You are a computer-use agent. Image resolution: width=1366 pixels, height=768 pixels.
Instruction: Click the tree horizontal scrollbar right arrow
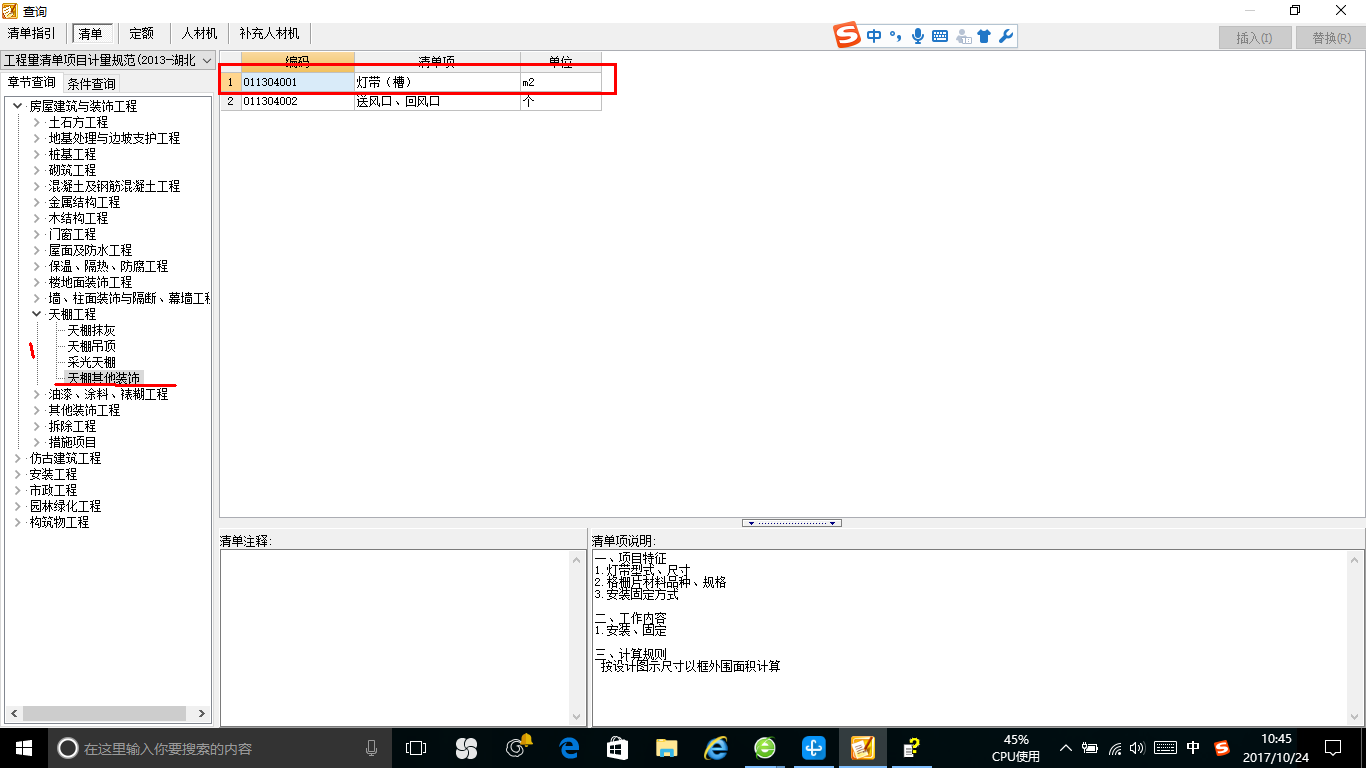coord(202,714)
